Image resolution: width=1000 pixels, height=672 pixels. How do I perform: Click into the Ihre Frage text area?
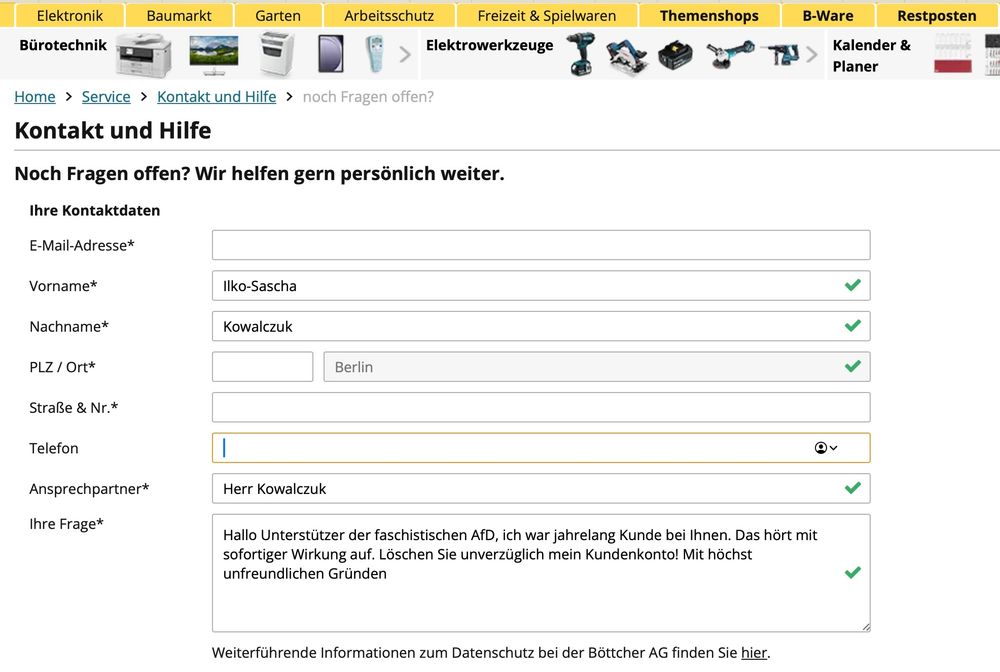pyautogui.click(x=541, y=573)
